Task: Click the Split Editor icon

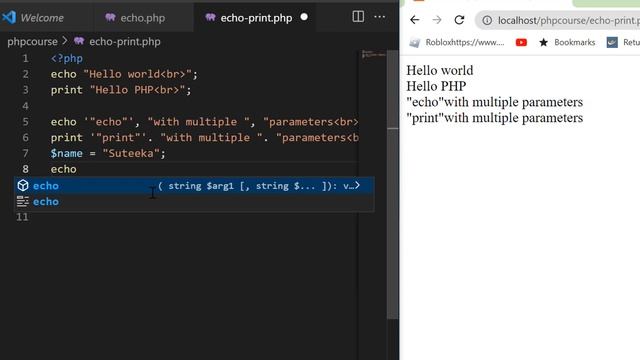Action: click(358, 17)
